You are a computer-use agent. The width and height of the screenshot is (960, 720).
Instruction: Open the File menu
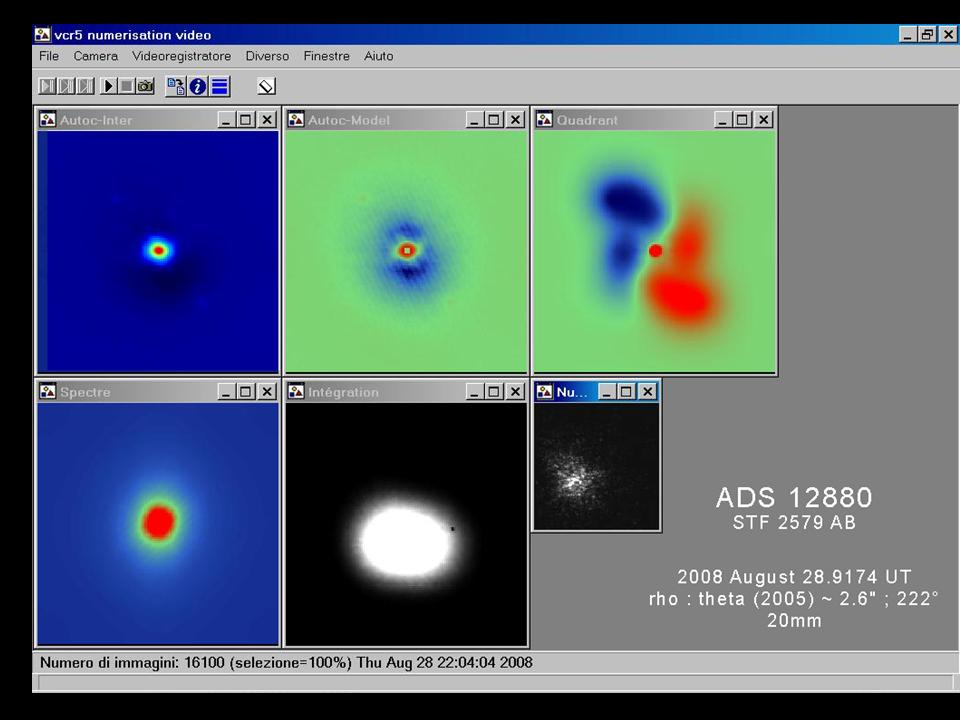click(x=49, y=56)
